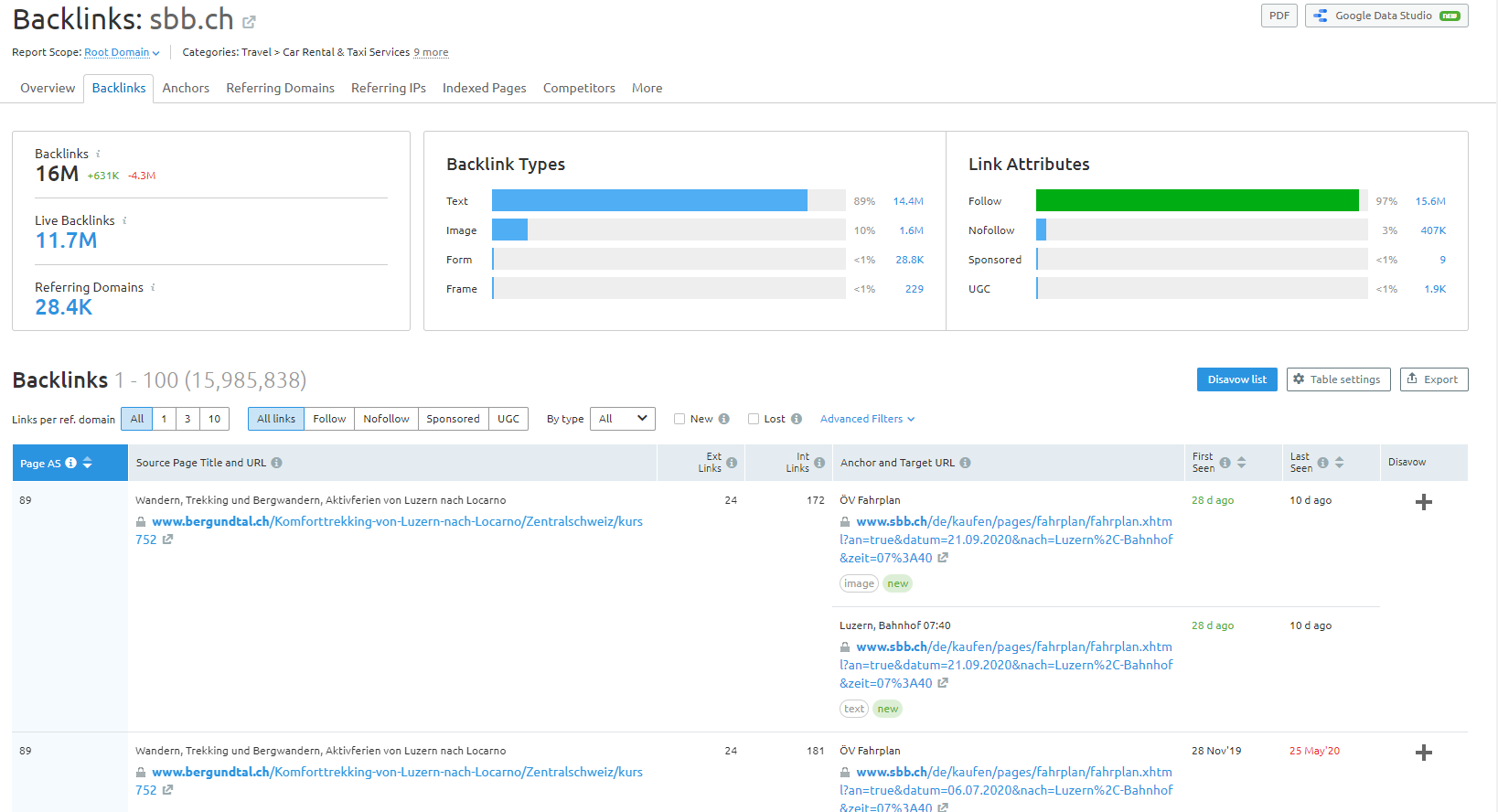Enable the Lost backlinks checkbox
1498x812 pixels.
click(754, 419)
